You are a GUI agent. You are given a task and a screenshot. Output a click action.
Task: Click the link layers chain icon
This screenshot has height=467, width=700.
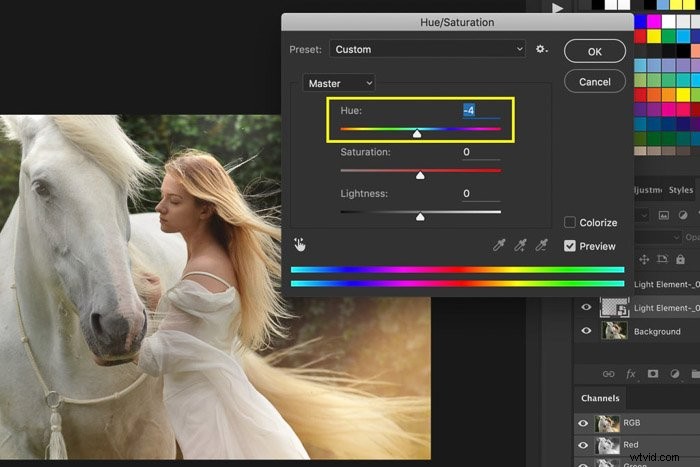(608, 374)
